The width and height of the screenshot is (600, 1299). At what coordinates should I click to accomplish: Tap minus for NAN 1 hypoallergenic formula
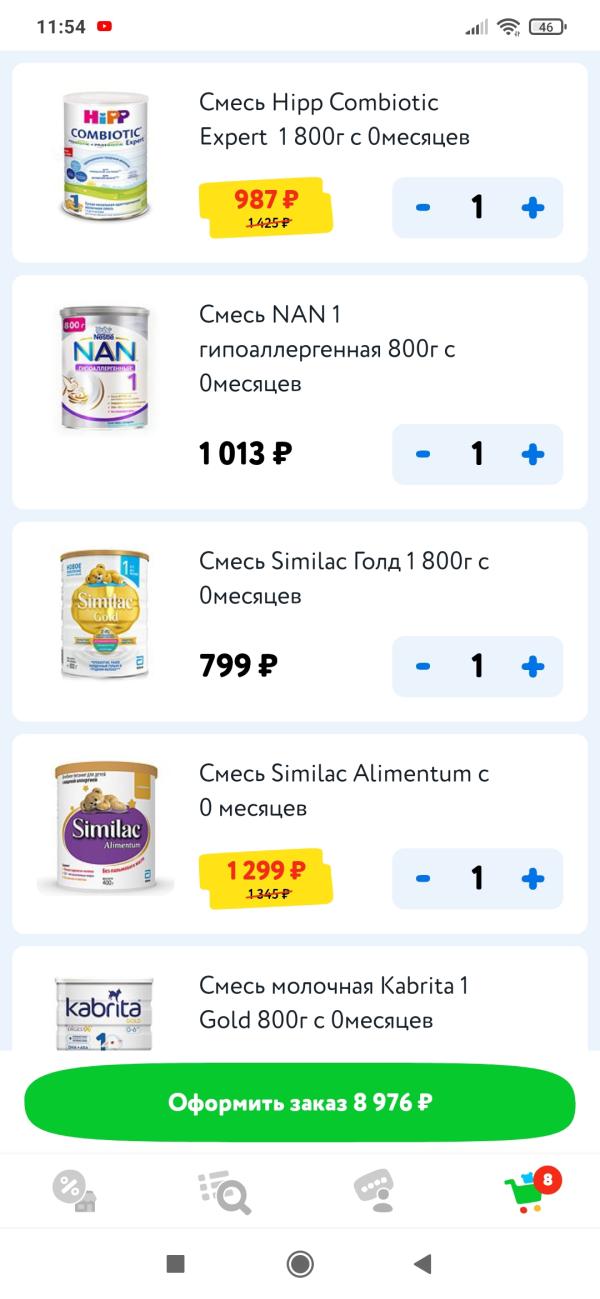click(x=423, y=454)
